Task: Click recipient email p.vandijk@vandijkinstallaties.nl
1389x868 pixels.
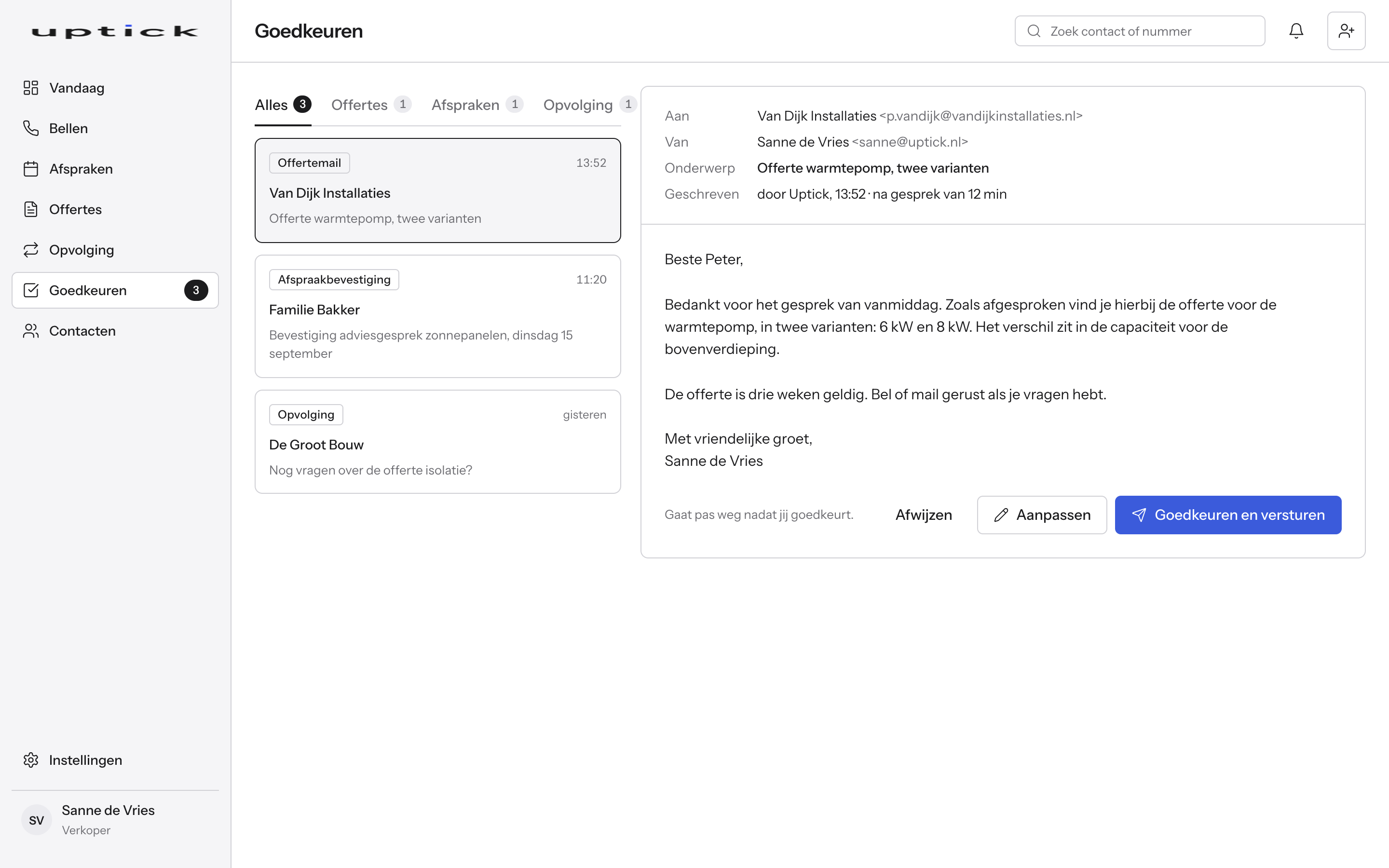Action: tap(981, 116)
